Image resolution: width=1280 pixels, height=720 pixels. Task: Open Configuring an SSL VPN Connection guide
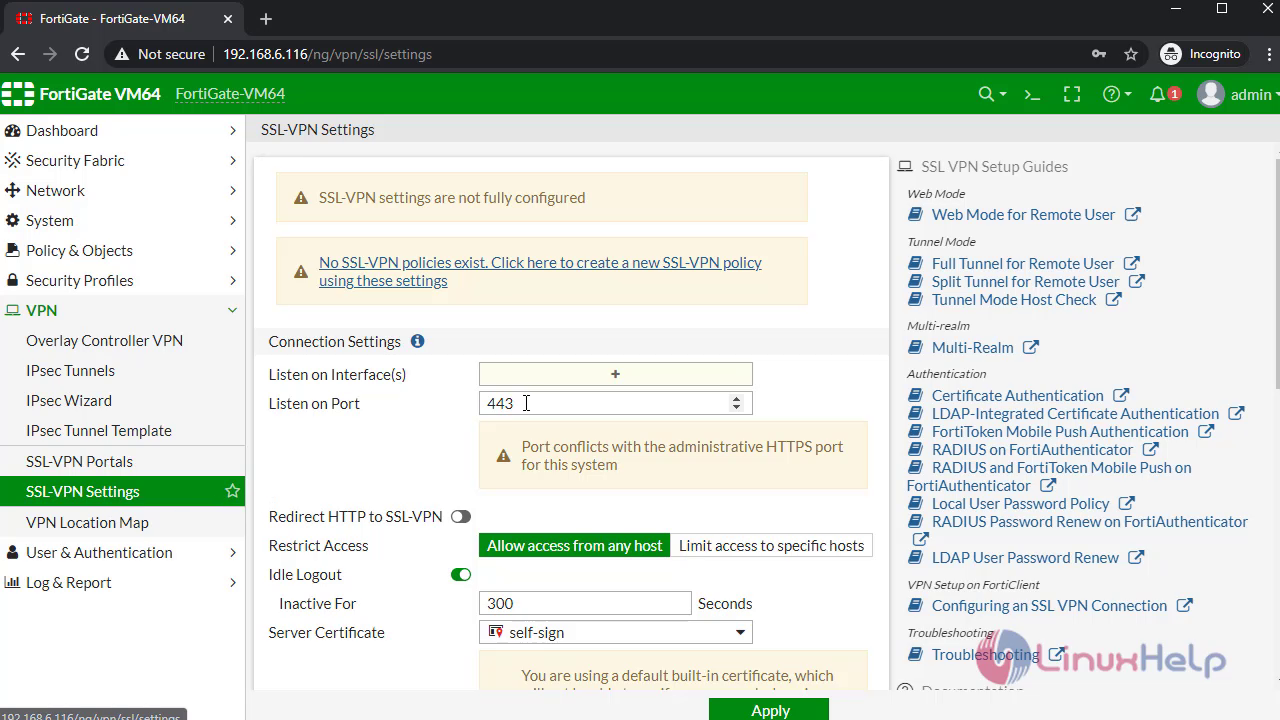click(x=1049, y=605)
